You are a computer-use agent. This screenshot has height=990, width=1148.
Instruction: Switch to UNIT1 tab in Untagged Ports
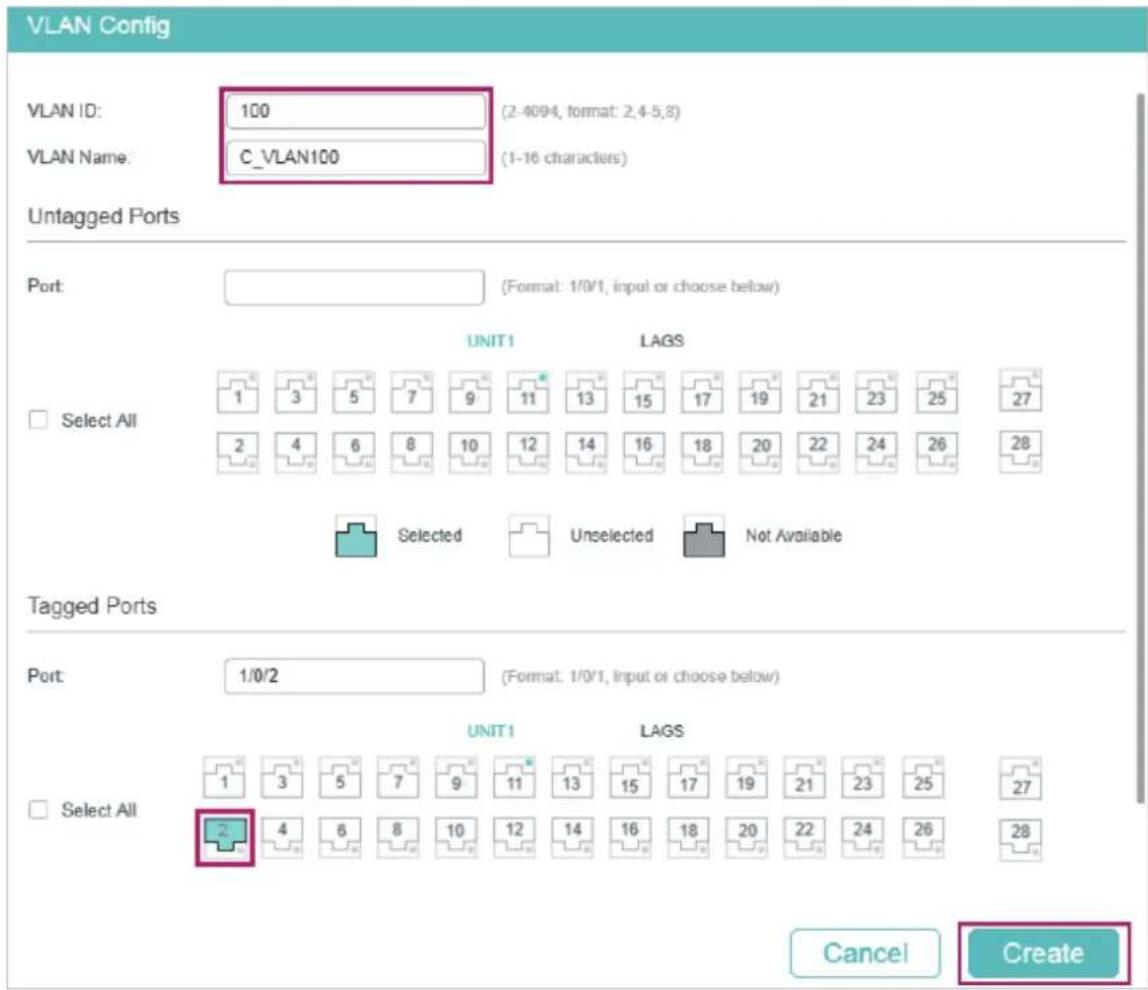point(491,341)
